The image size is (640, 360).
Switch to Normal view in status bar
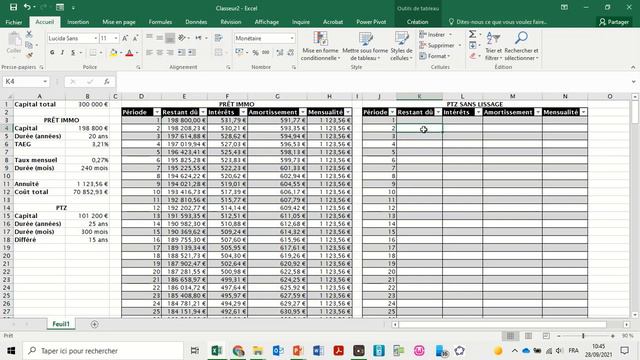pos(510,336)
